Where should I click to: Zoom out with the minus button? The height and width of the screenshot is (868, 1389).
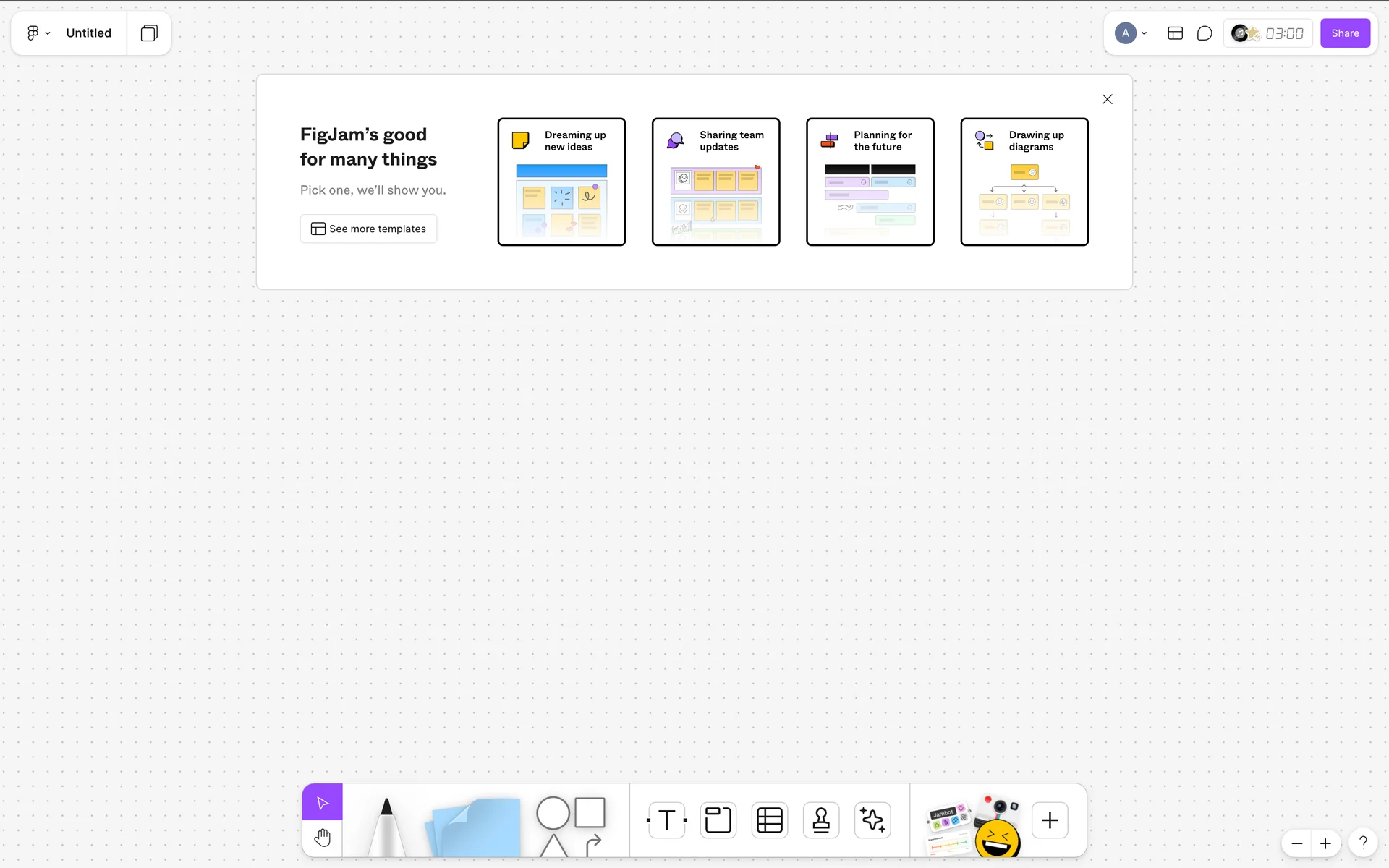[1297, 843]
